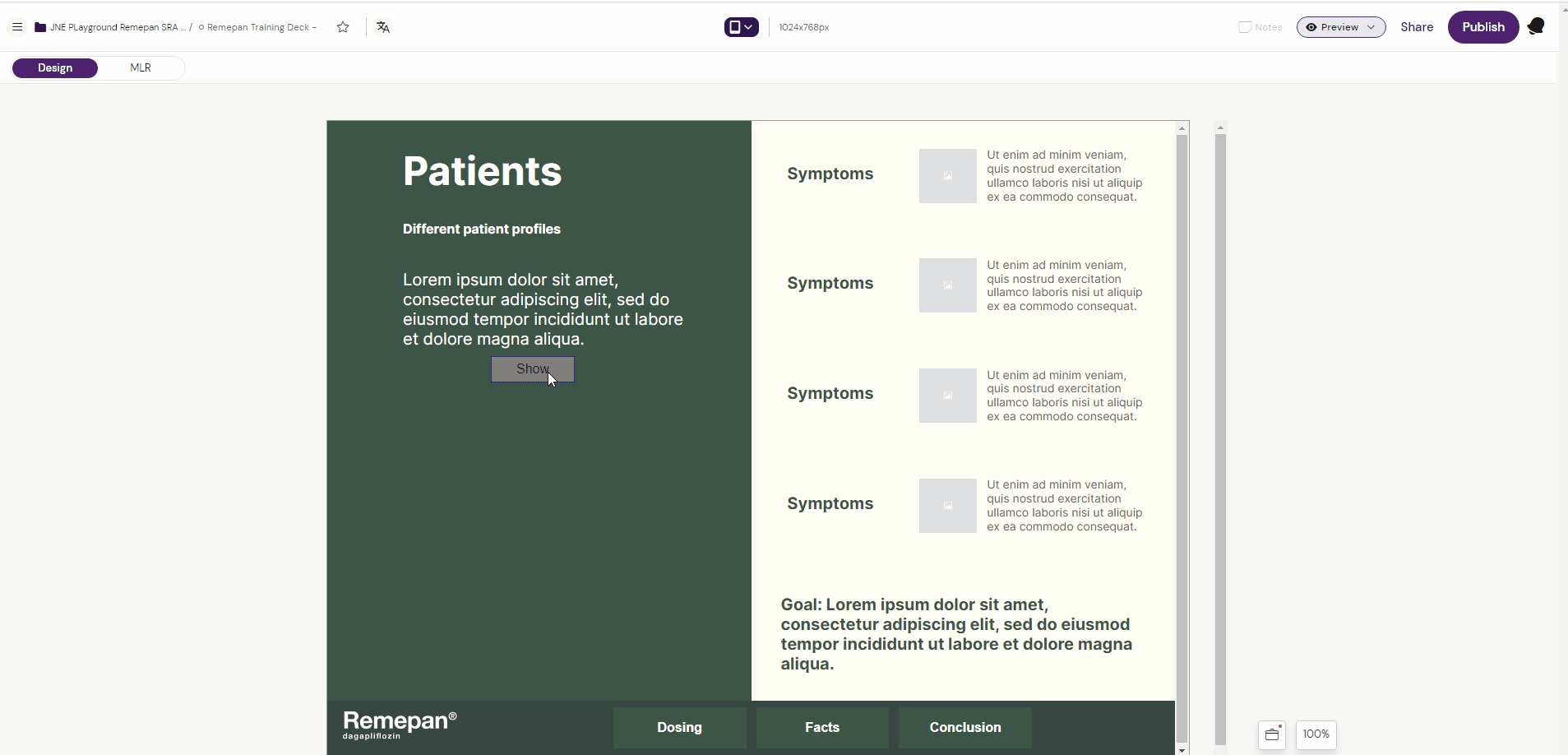Screen dimensions: 1568x755
Task: Open the translate language icon
Action: pyautogui.click(x=383, y=27)
